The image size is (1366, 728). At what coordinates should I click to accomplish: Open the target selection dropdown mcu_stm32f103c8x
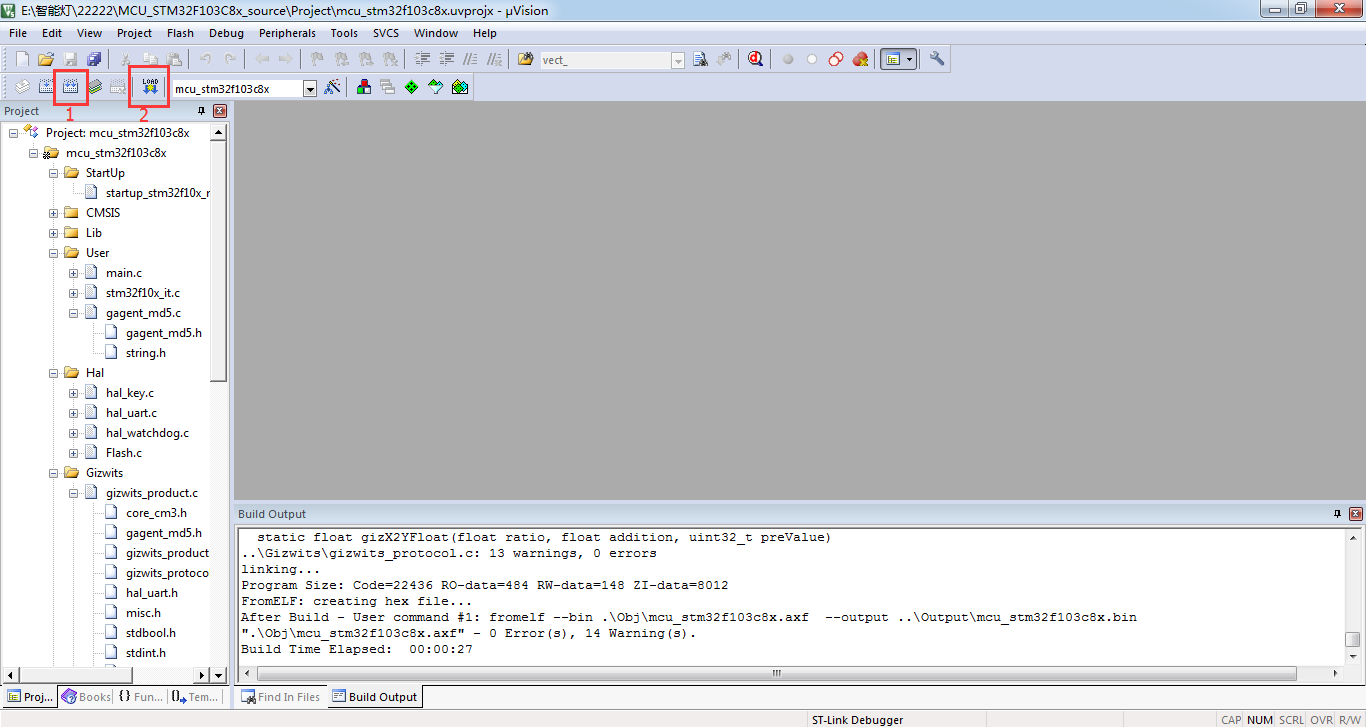(x=310, y=89)
